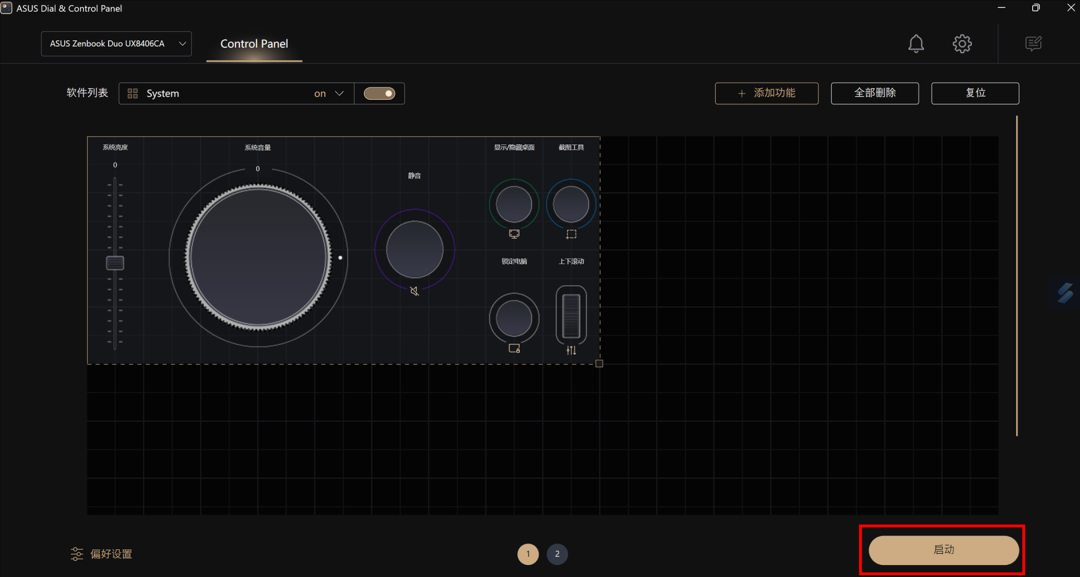Open the notifications bell

(x=915, y=44)
